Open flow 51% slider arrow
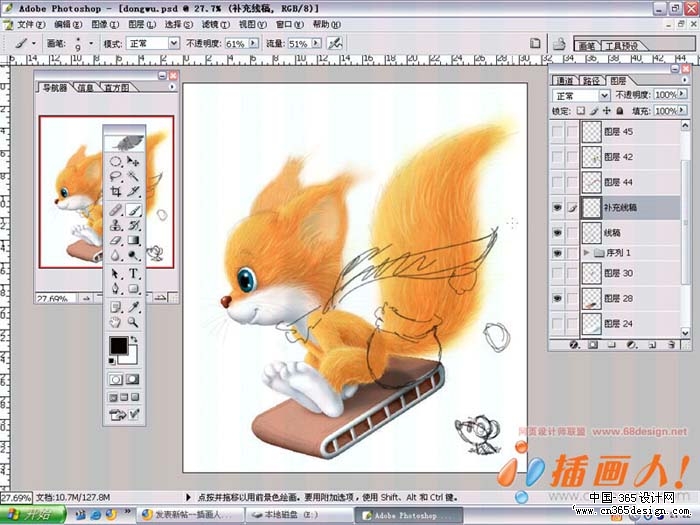This screenshot has height=525, width=700. pos(316,43)
